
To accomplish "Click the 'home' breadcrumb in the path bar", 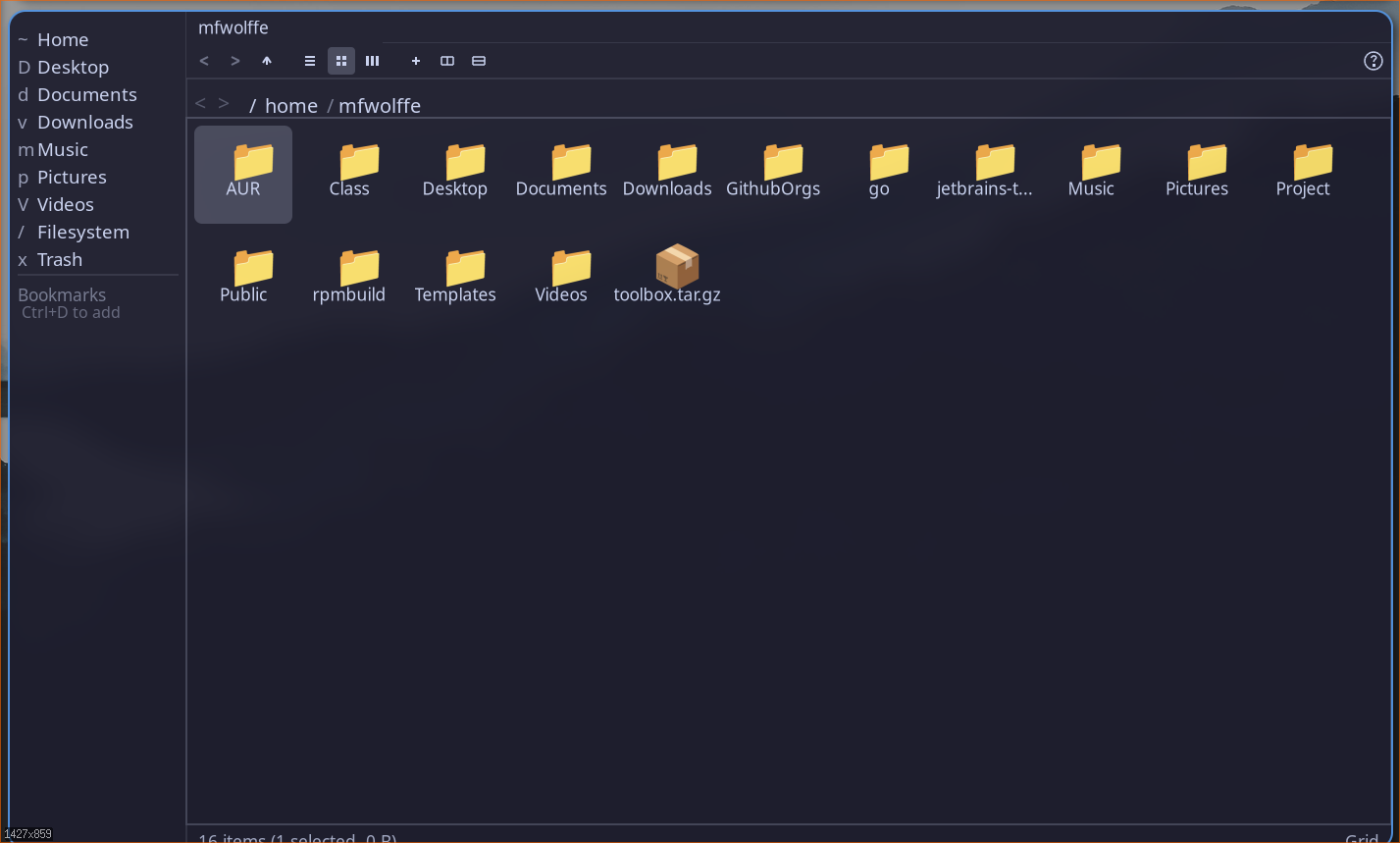I will tap(291, 106).
